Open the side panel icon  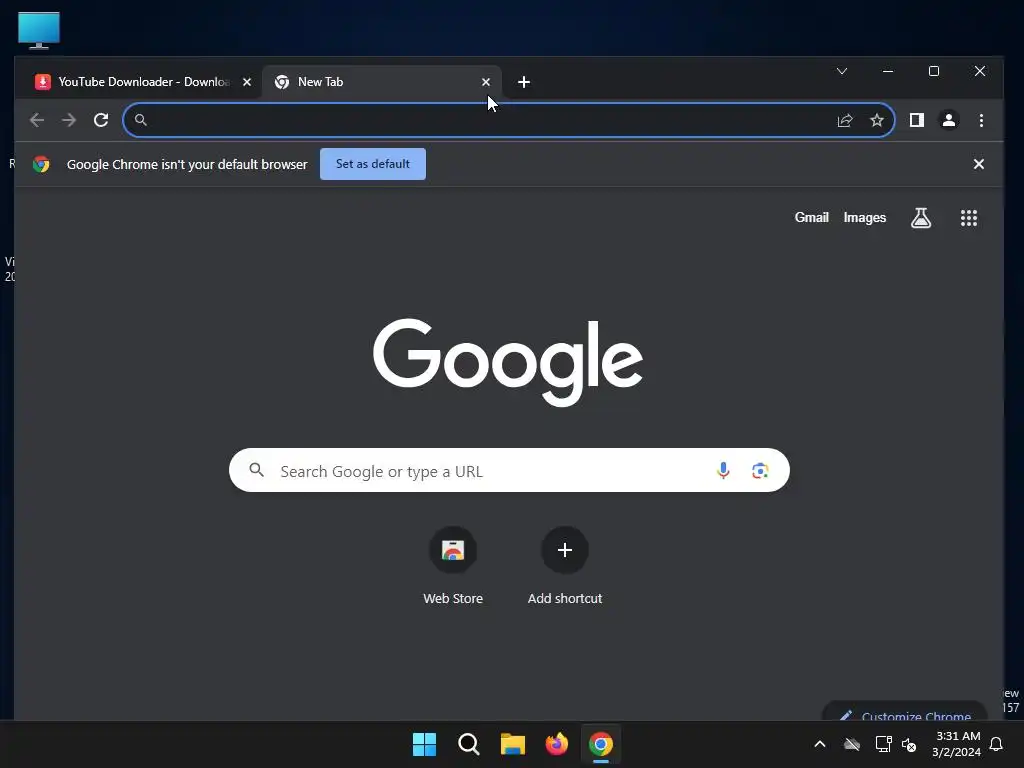coord(916,120)
